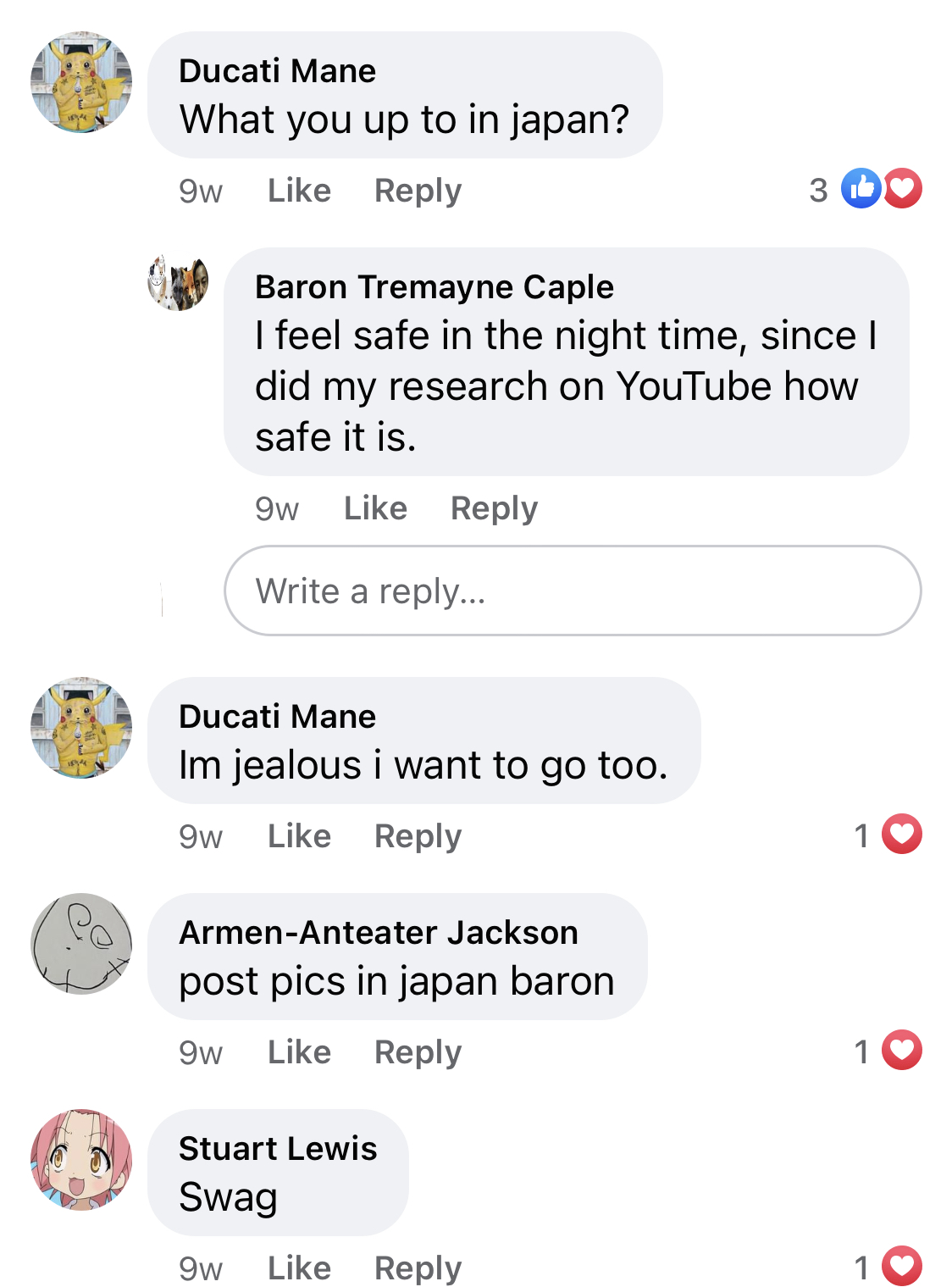Open Armen-Anteater Jackson's name link
Image resolution: width=952 pixels, height=1287 pixels.
pos(379,933)
